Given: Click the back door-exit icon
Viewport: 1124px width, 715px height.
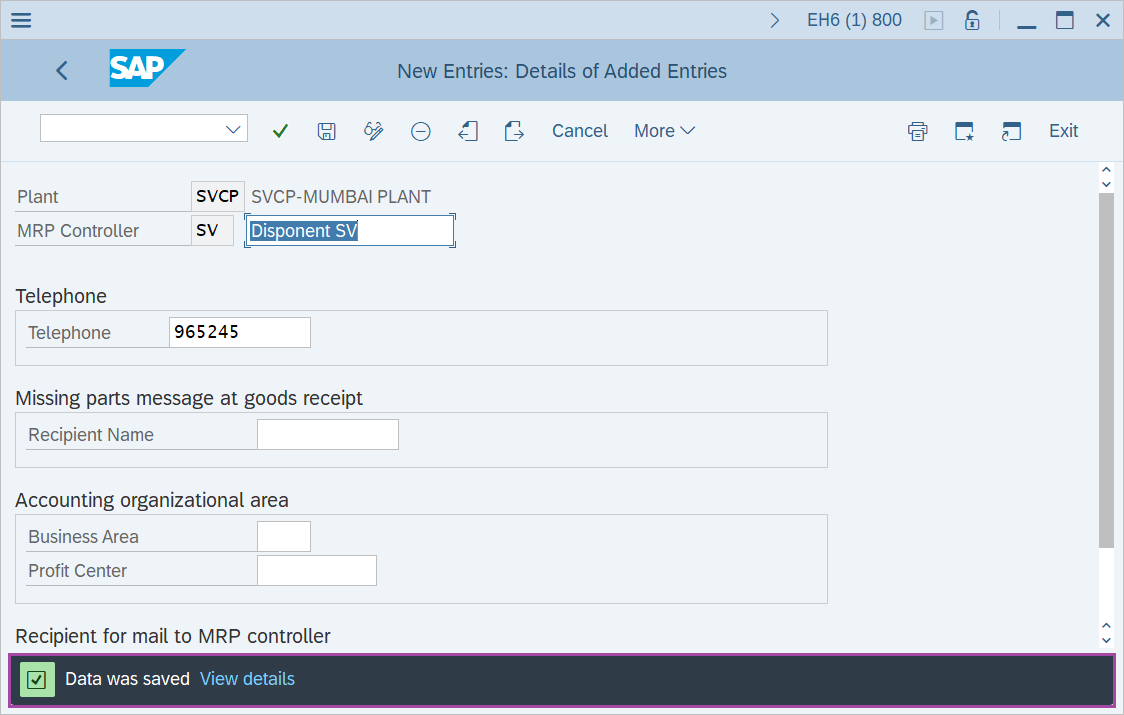Looking at the screenshot, I should coord(467,130).
